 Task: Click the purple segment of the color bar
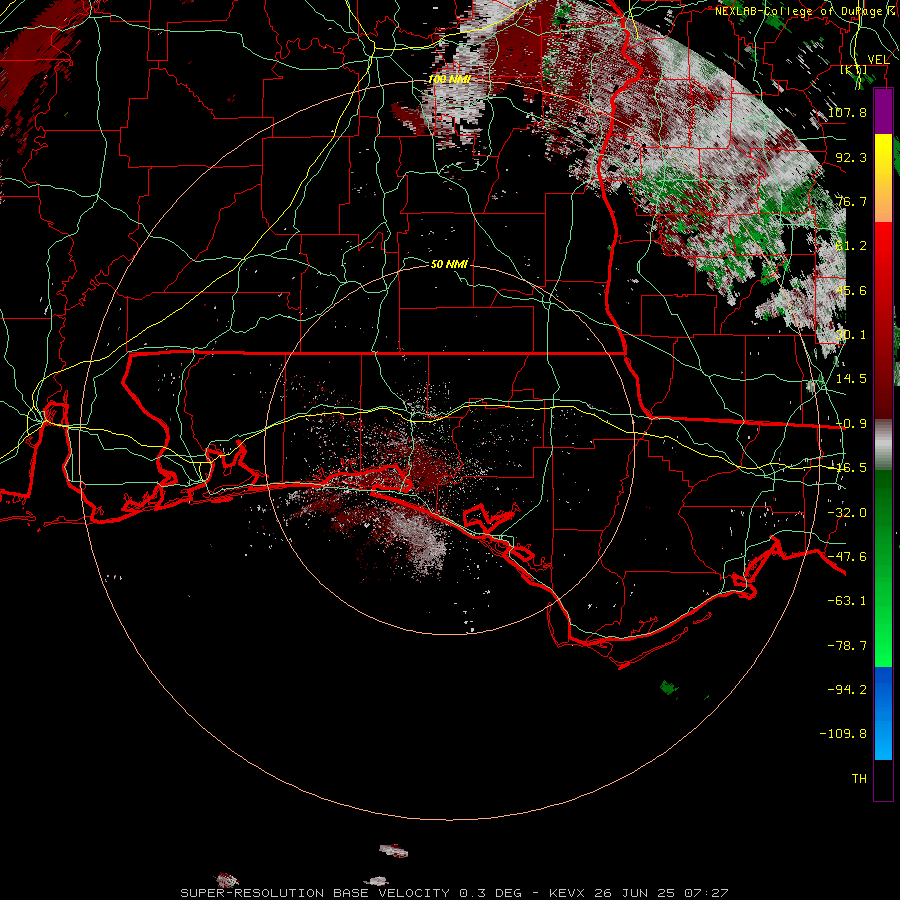[x=883, y=111]
